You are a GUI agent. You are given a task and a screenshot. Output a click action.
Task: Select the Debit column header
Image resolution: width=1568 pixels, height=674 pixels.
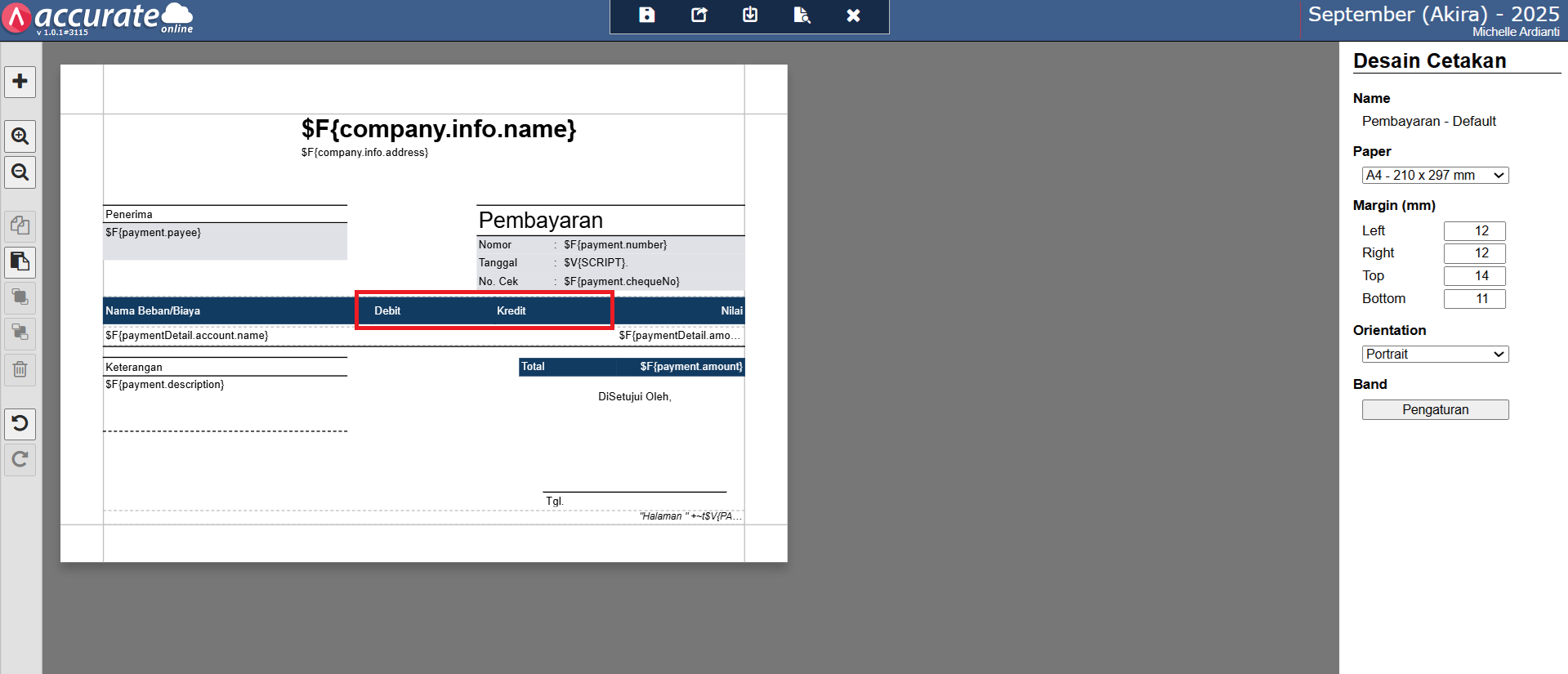point(387,311)
